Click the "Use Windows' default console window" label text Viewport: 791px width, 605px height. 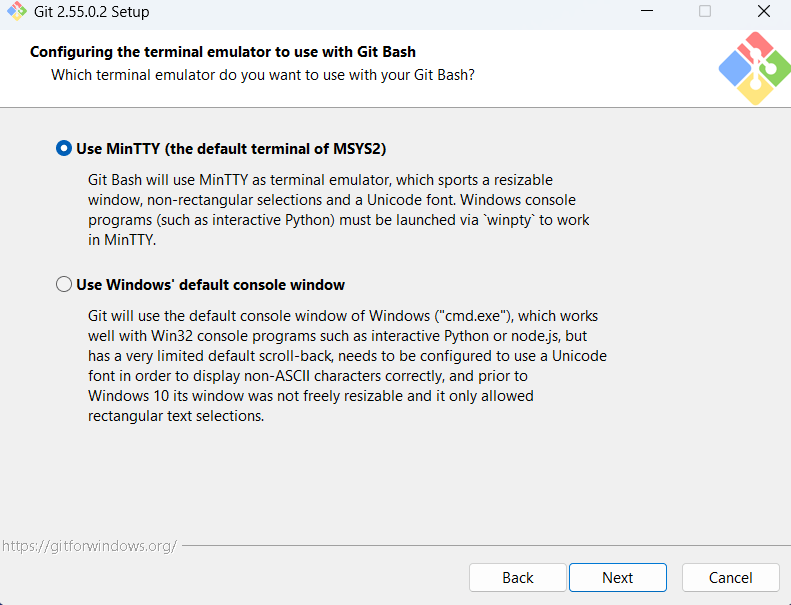(210, 285)
